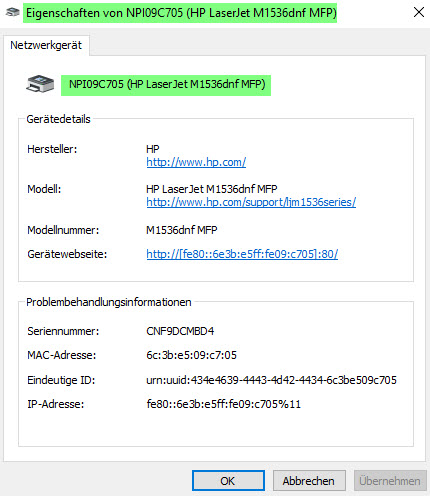Image resolution: width=430 pixels, height=496 pixels.
Task: Click the Eindeutige ID: label
Action: pyautogui.click(x=61, y=380)
